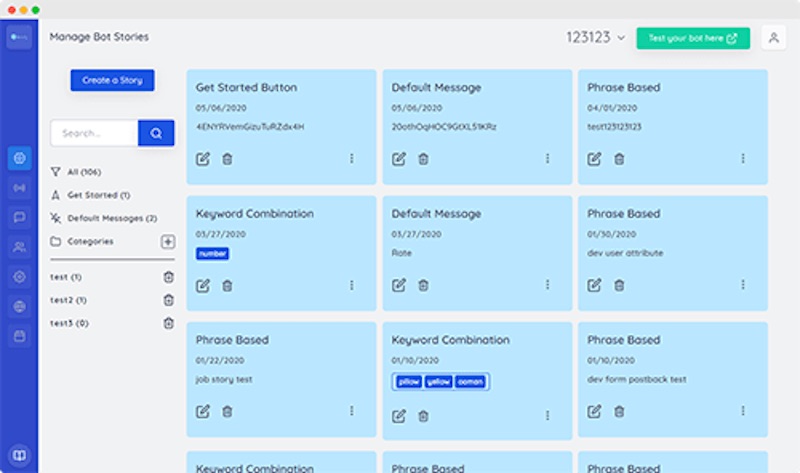800x473 pixels.
Task: Delete the job story test story
Action: (x=227, y=411)
